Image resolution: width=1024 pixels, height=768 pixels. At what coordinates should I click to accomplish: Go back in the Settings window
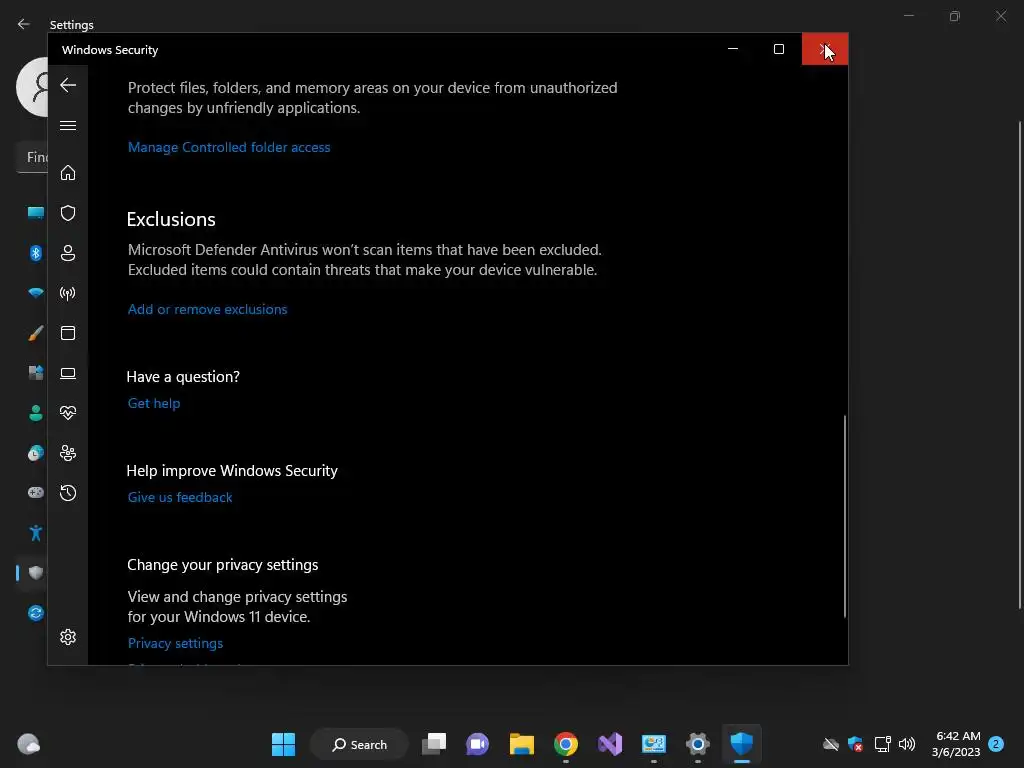(x=24, y=24)
